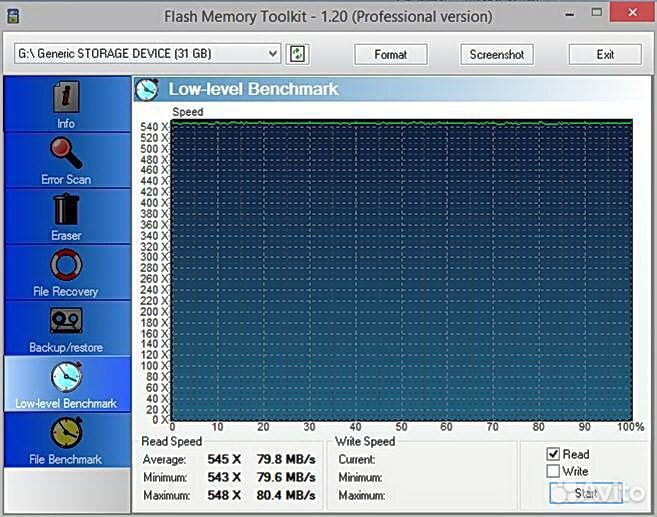Click the Low-level Benchmark panel heading

(253, 89)
